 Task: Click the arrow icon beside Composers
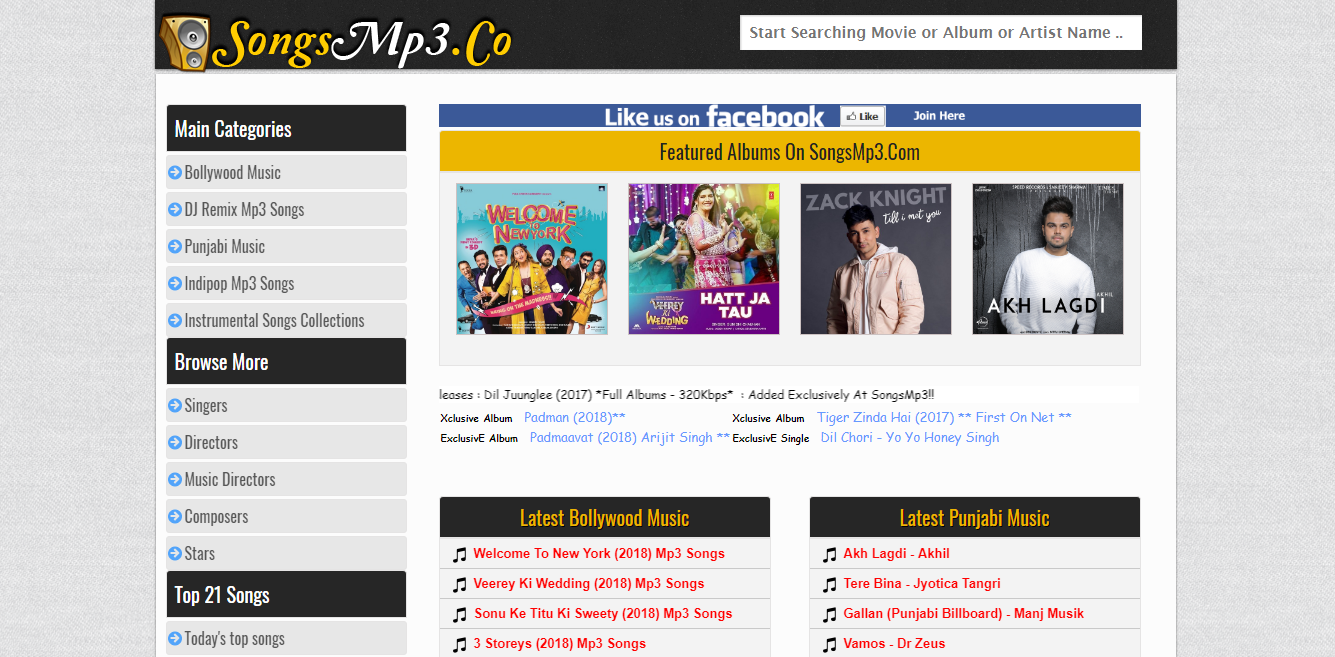[x=175, y=516]
